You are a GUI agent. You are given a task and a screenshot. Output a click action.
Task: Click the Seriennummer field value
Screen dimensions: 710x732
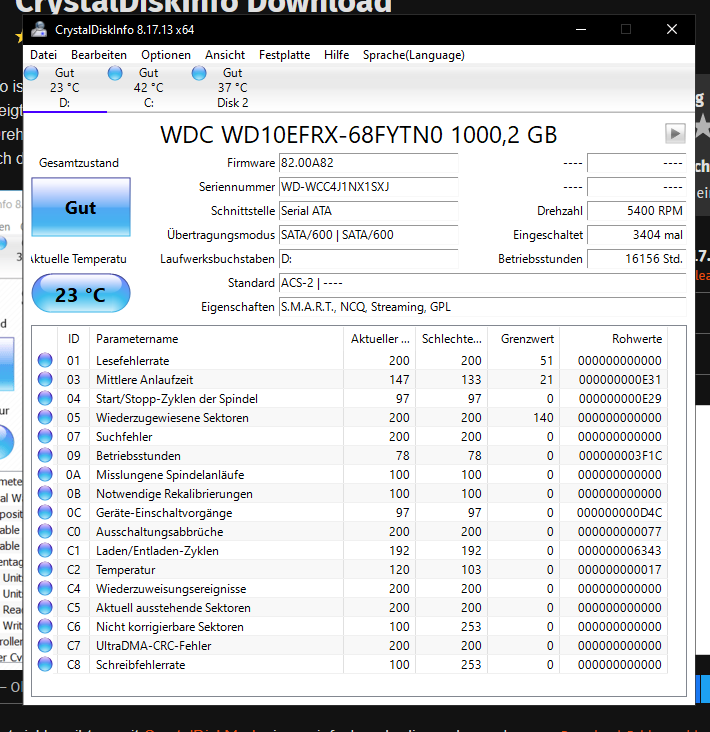click(x=368, y=187)
